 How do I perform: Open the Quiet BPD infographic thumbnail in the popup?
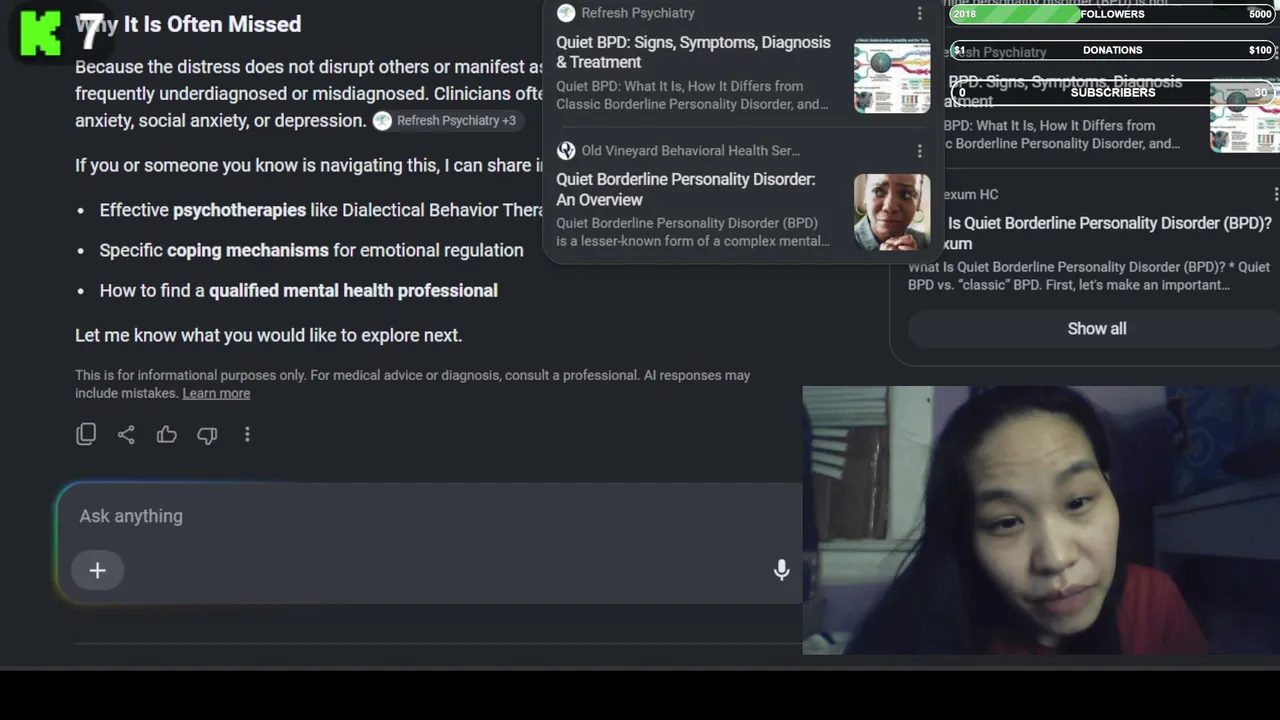point(892,75)
